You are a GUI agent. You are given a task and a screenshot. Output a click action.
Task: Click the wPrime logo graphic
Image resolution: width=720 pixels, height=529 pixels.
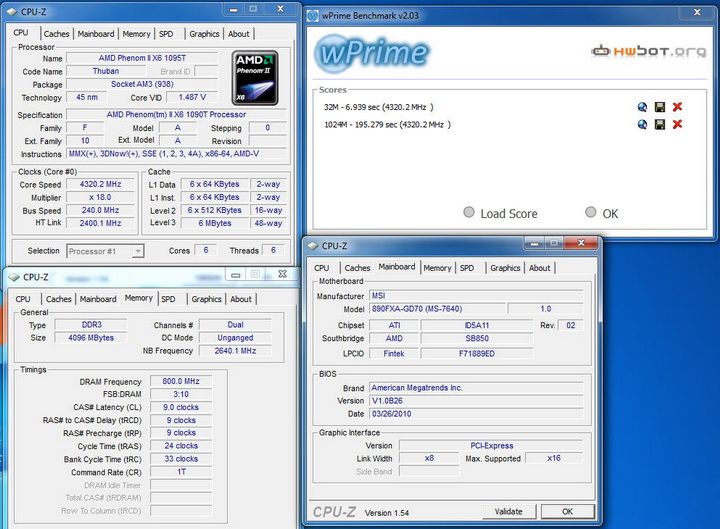pyautogui.click(x=372, y=53)
